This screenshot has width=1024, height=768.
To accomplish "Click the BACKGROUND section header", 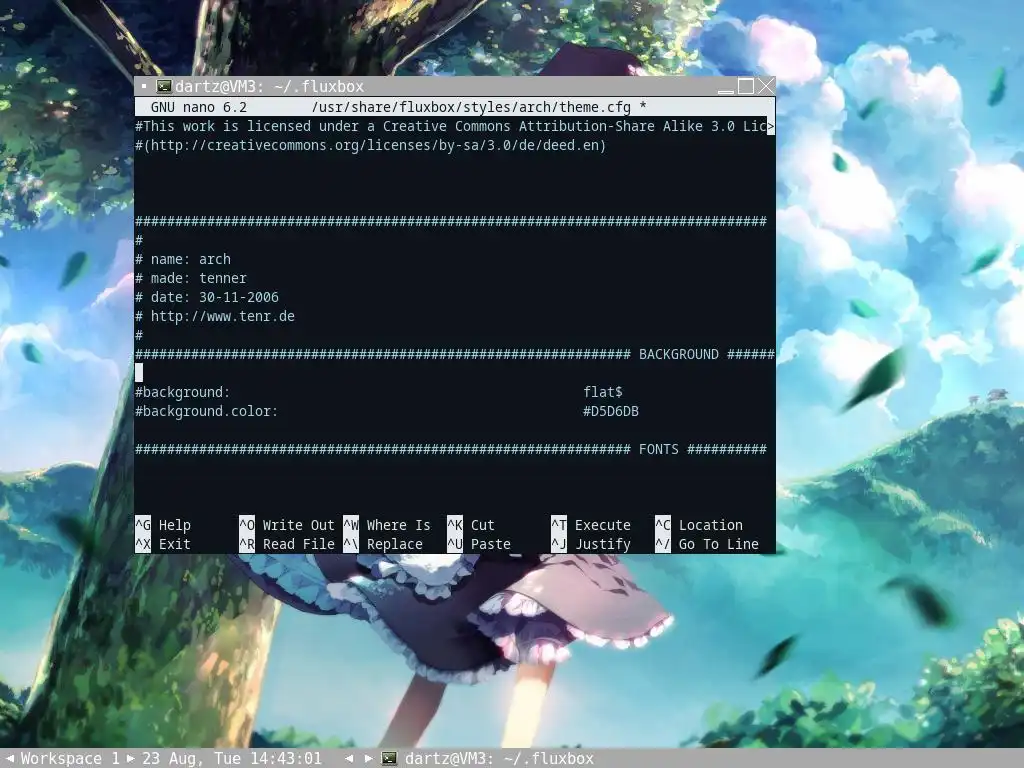I will [679, 354].
